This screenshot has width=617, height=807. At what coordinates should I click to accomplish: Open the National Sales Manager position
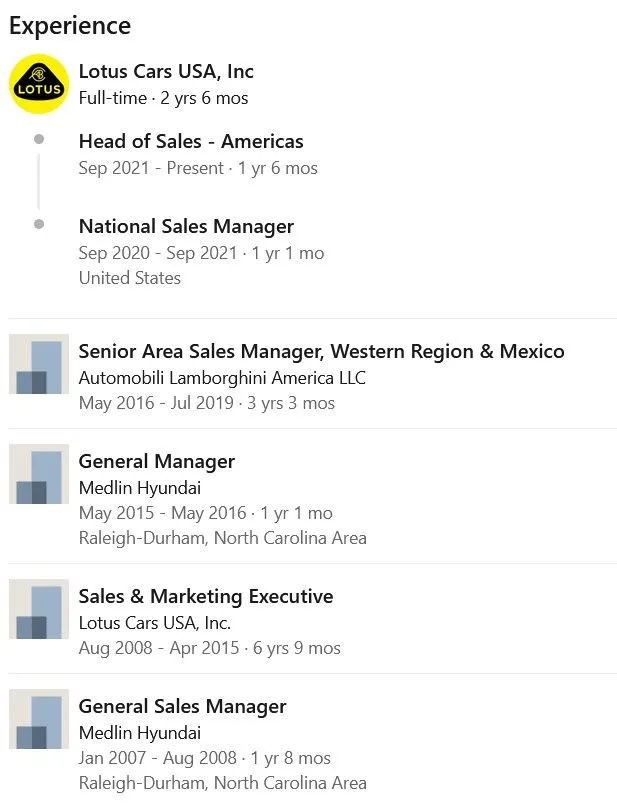click(x=186, y=226)
